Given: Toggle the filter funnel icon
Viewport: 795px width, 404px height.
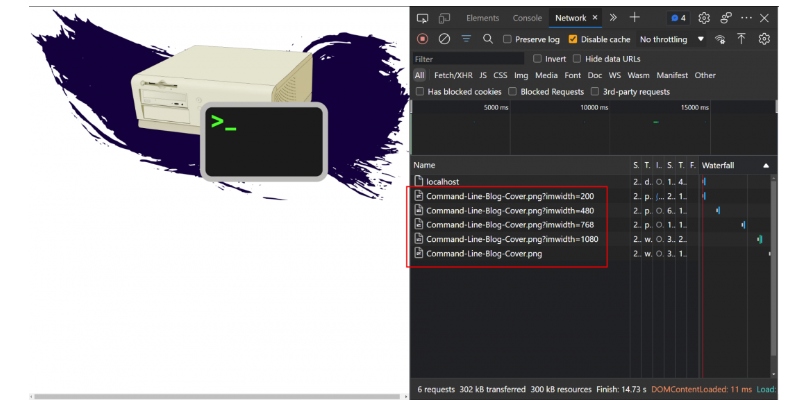Looking at the screenshot, I should (x=466, y=39).
